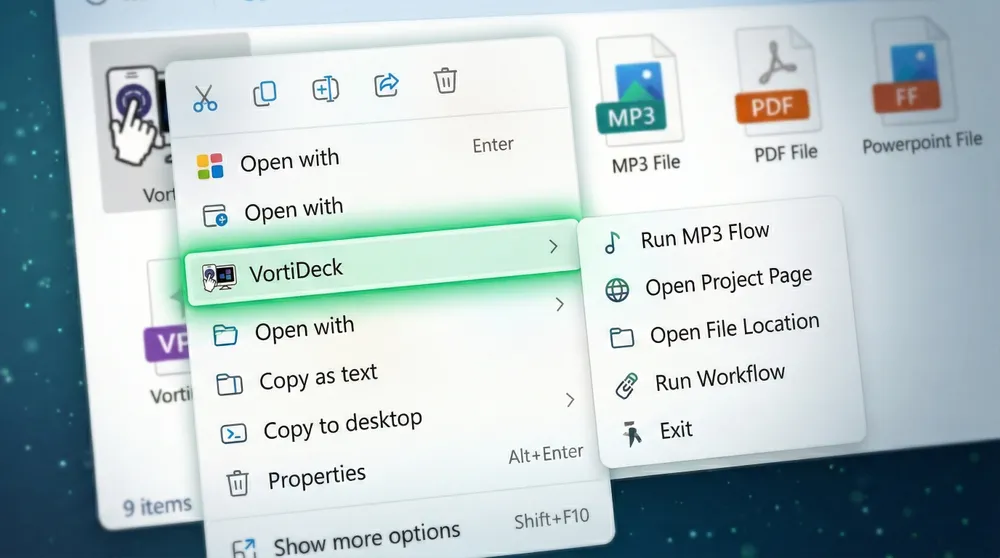
Task: Click the window icon beside second Open with
Action: [x=215, y=216]
